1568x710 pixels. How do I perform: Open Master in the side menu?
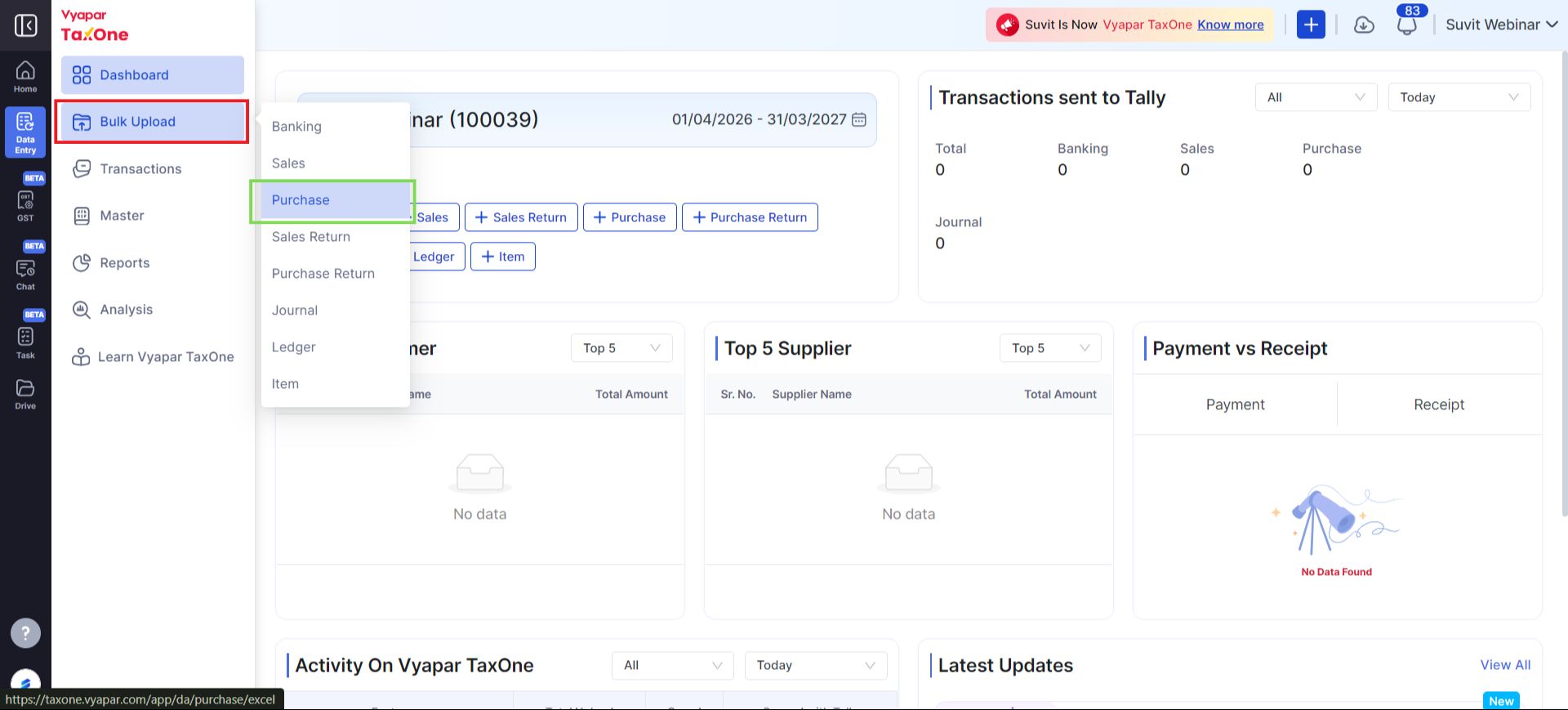[x=153, y=216]
